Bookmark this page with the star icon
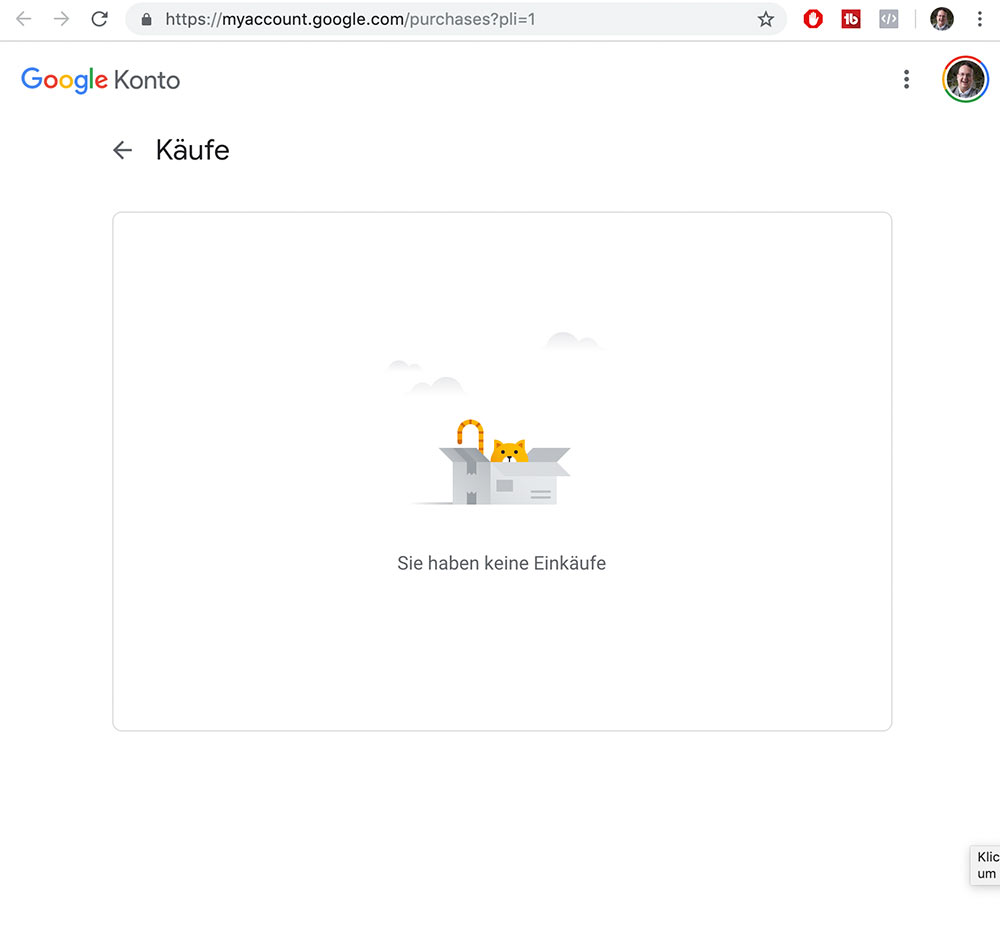Image resolution: width=1000 pixels, height=943 pixels. pos(766,19)
